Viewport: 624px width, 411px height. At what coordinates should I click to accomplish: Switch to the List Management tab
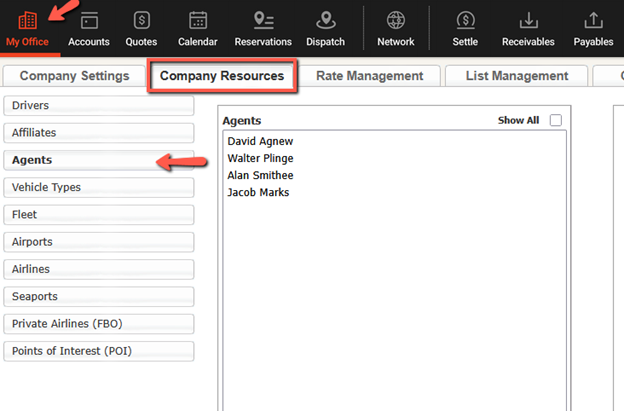tap(516, 76)
